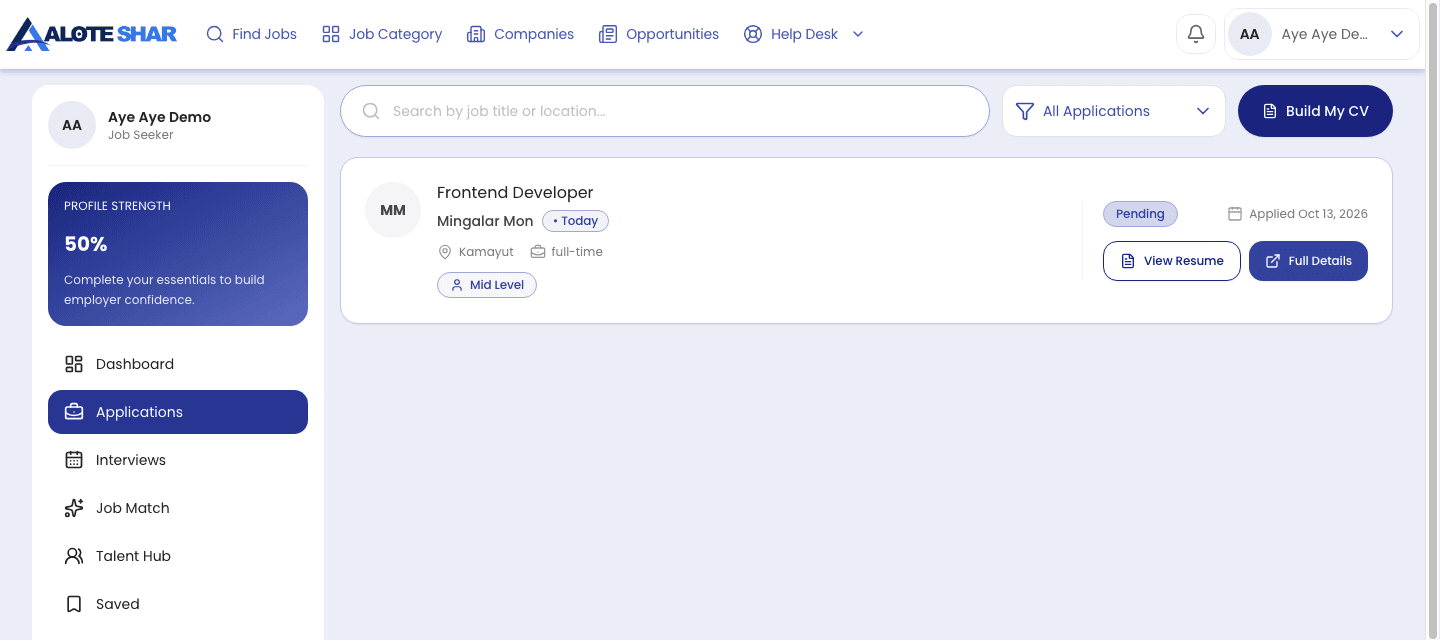
Task: Click the Saved bookmark icon
Action: [x=74, y=604]
